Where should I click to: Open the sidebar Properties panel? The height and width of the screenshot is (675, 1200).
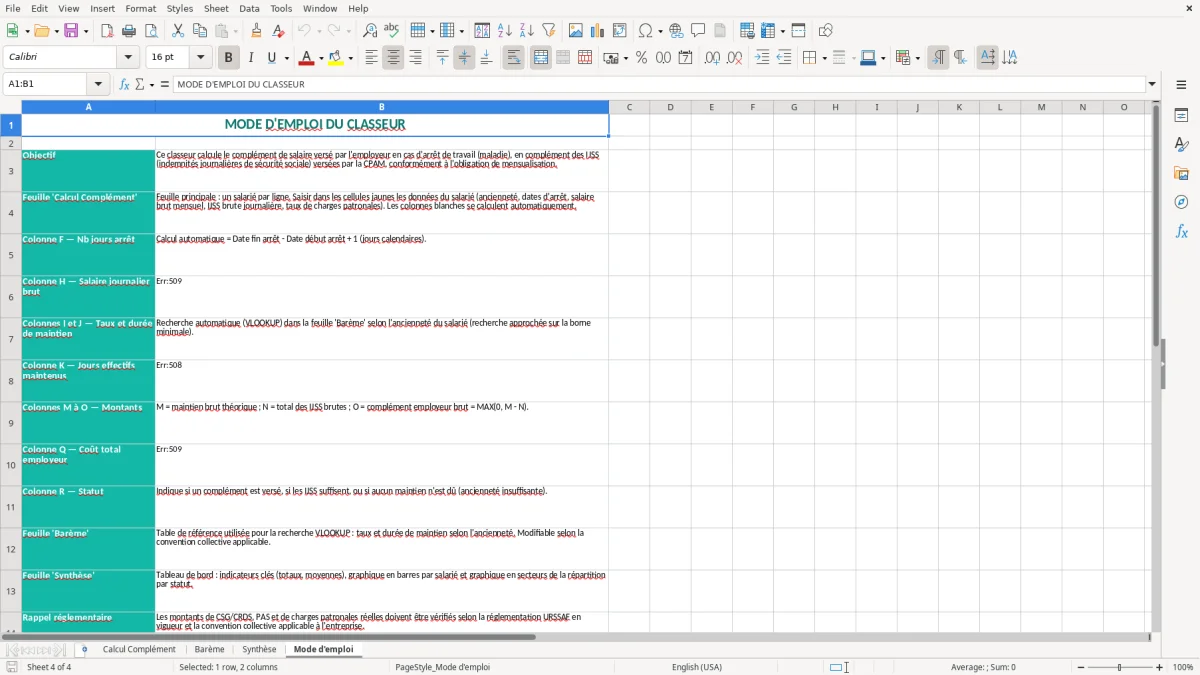pyautogui.click(x=1181, y=115)
